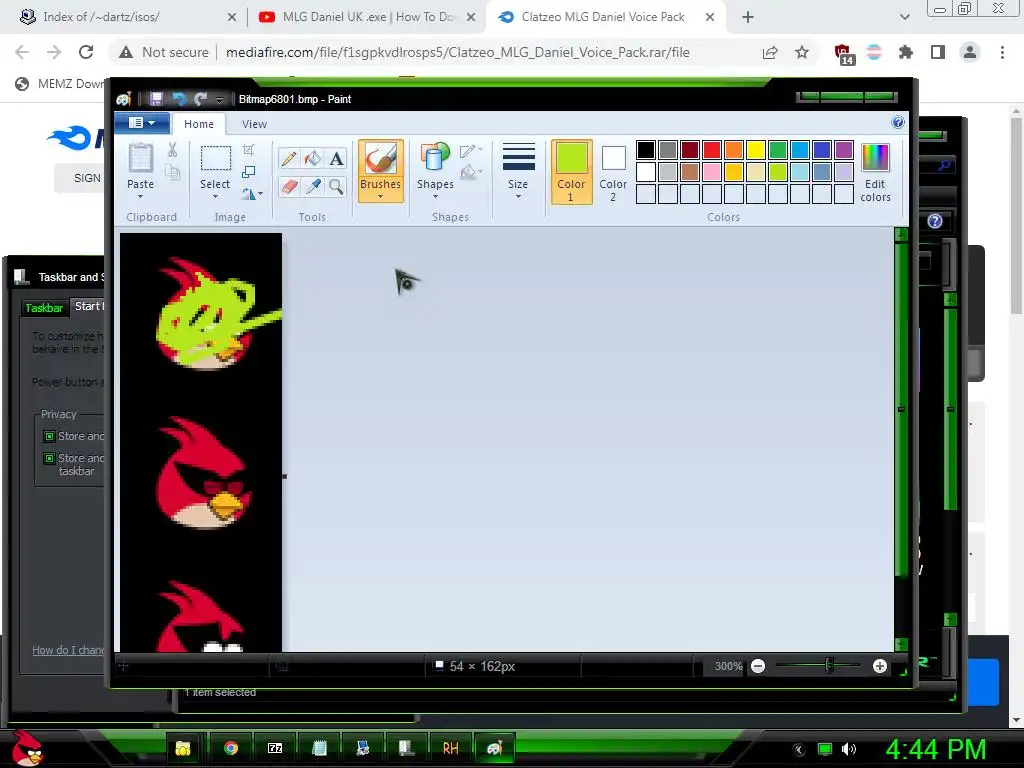
Task: Select the Magnifier tool in Paint
Action: tap(336, 187)
